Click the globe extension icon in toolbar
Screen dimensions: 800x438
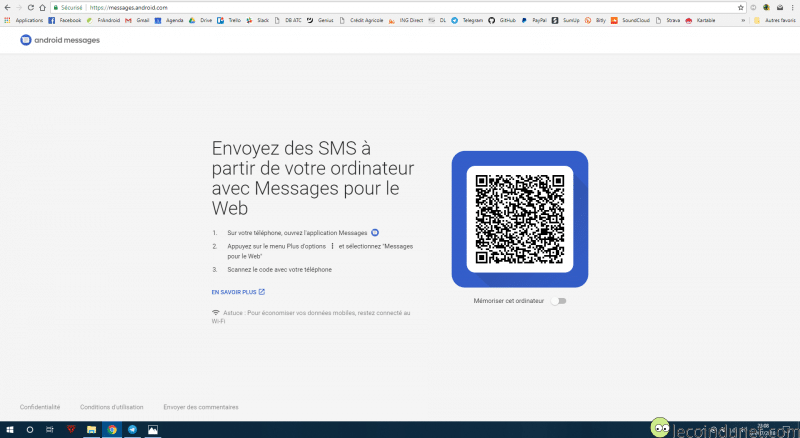point(766,8)
